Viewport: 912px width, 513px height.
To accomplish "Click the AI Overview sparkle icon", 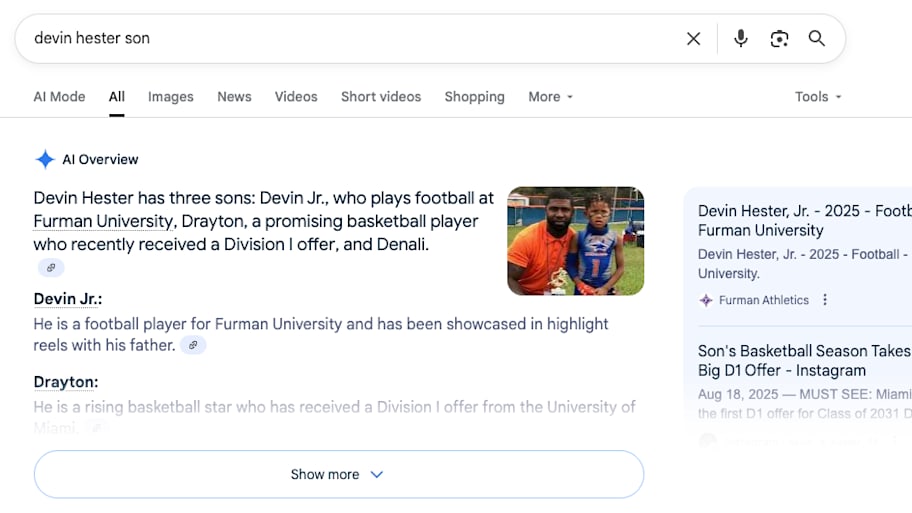I will (45, 159).
